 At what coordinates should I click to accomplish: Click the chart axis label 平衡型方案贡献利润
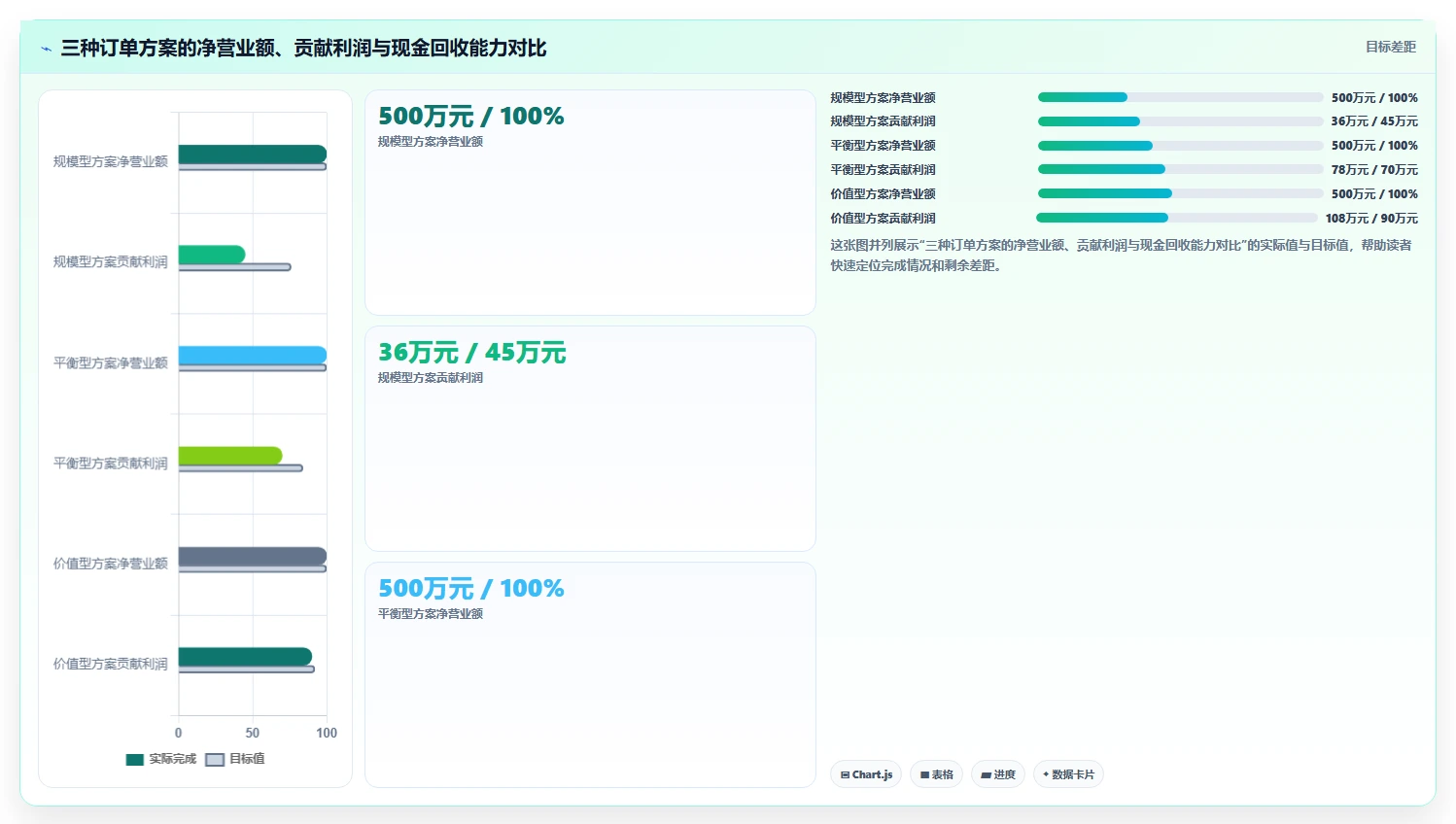click(x=110, y=463)
